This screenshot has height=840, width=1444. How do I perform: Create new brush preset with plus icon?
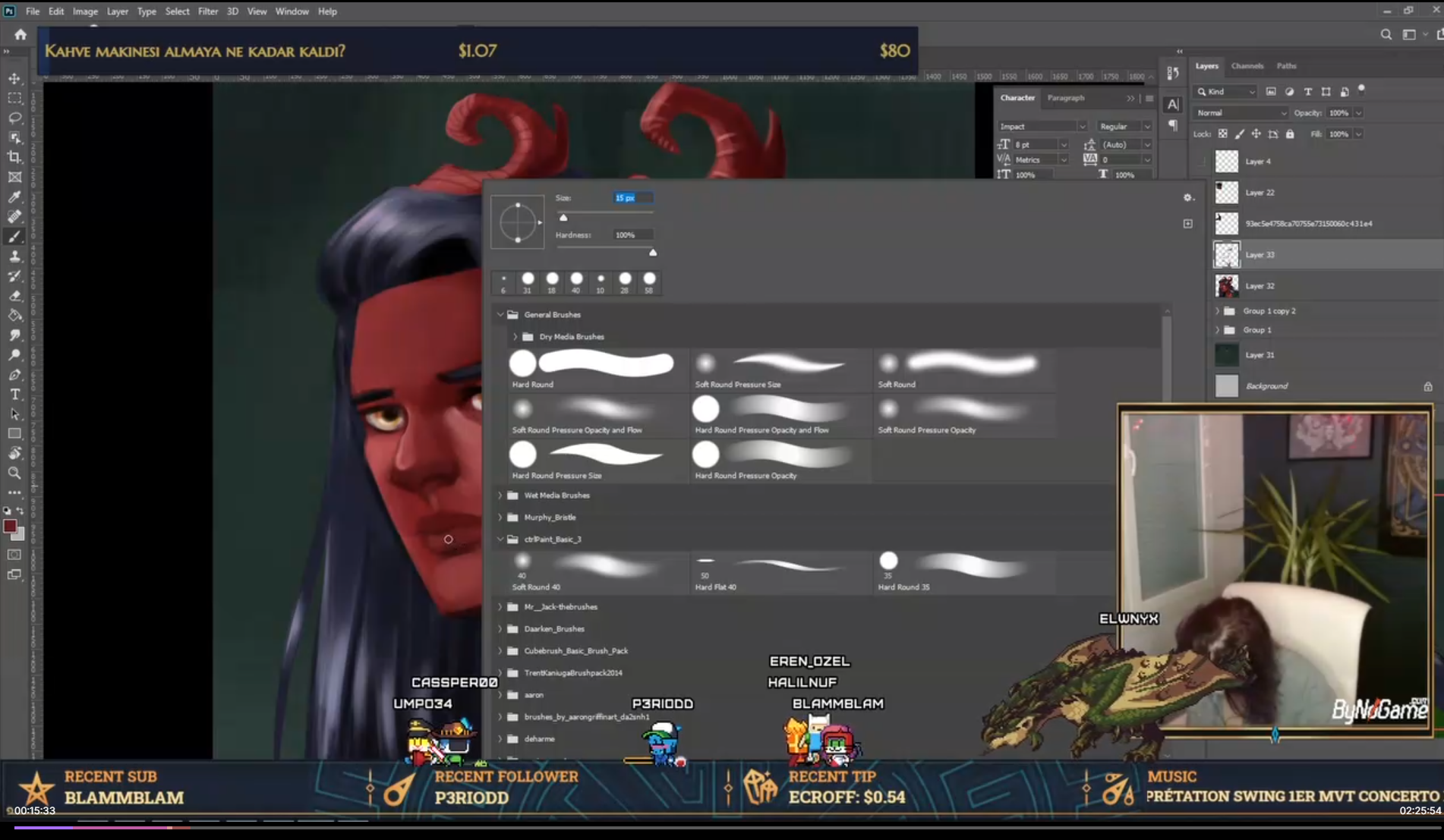tap(1188, 224)
